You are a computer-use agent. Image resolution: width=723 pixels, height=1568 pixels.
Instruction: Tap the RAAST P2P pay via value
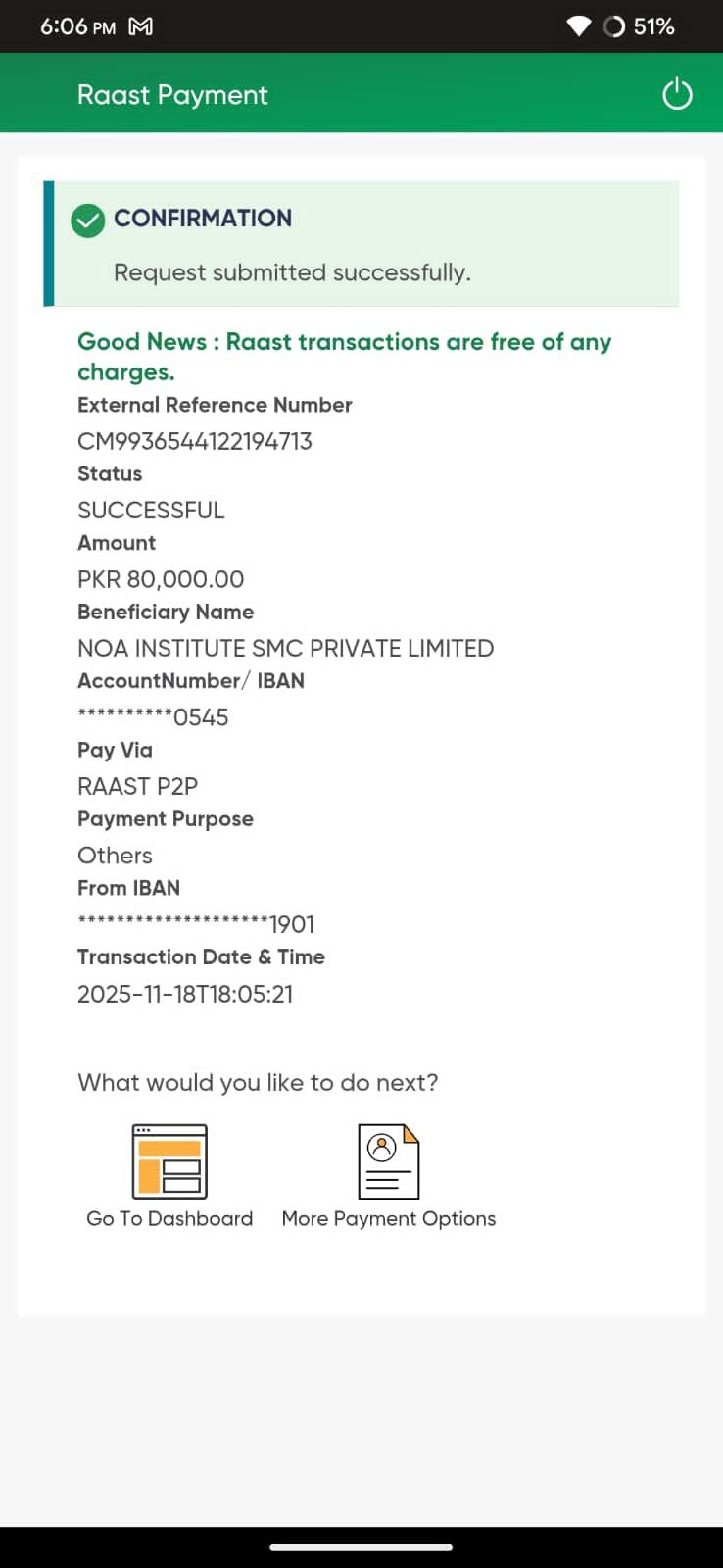pyautogui.click(x=137, y=786)
